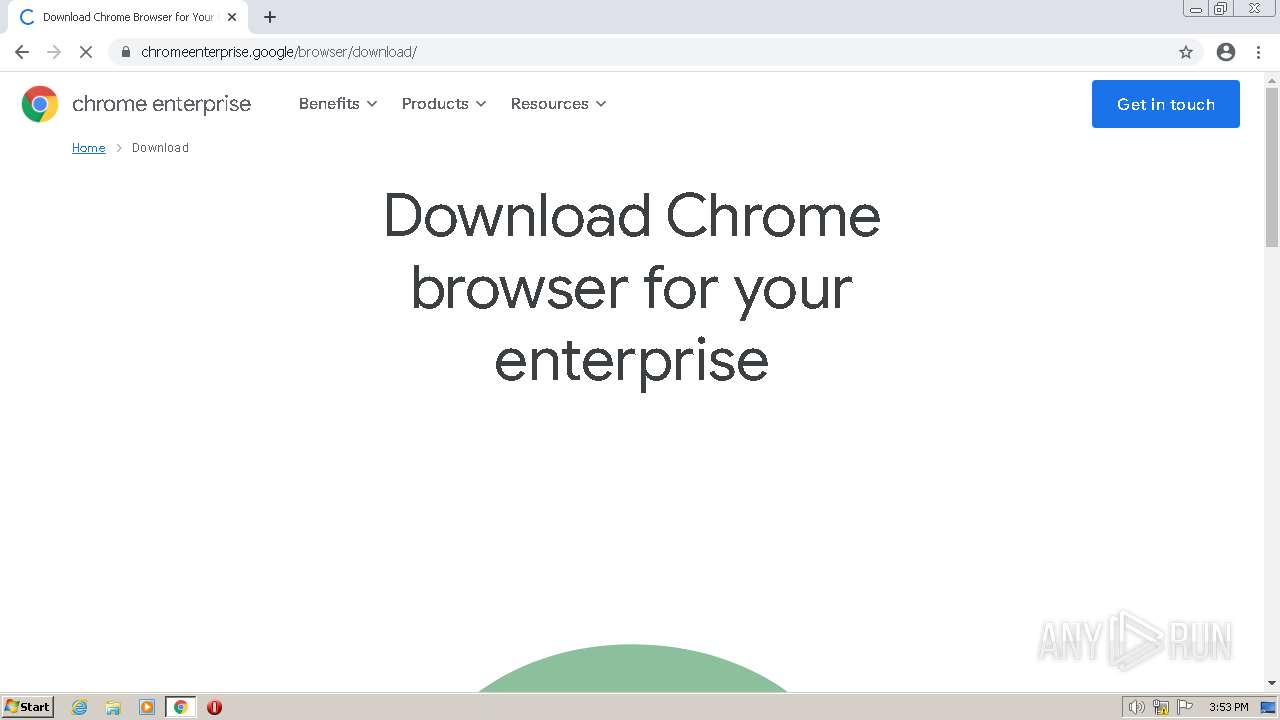Open the file explorer taskbar icon
This screenshot has width=1280, height=720.
pyautogui.click(x=113, y=707)
